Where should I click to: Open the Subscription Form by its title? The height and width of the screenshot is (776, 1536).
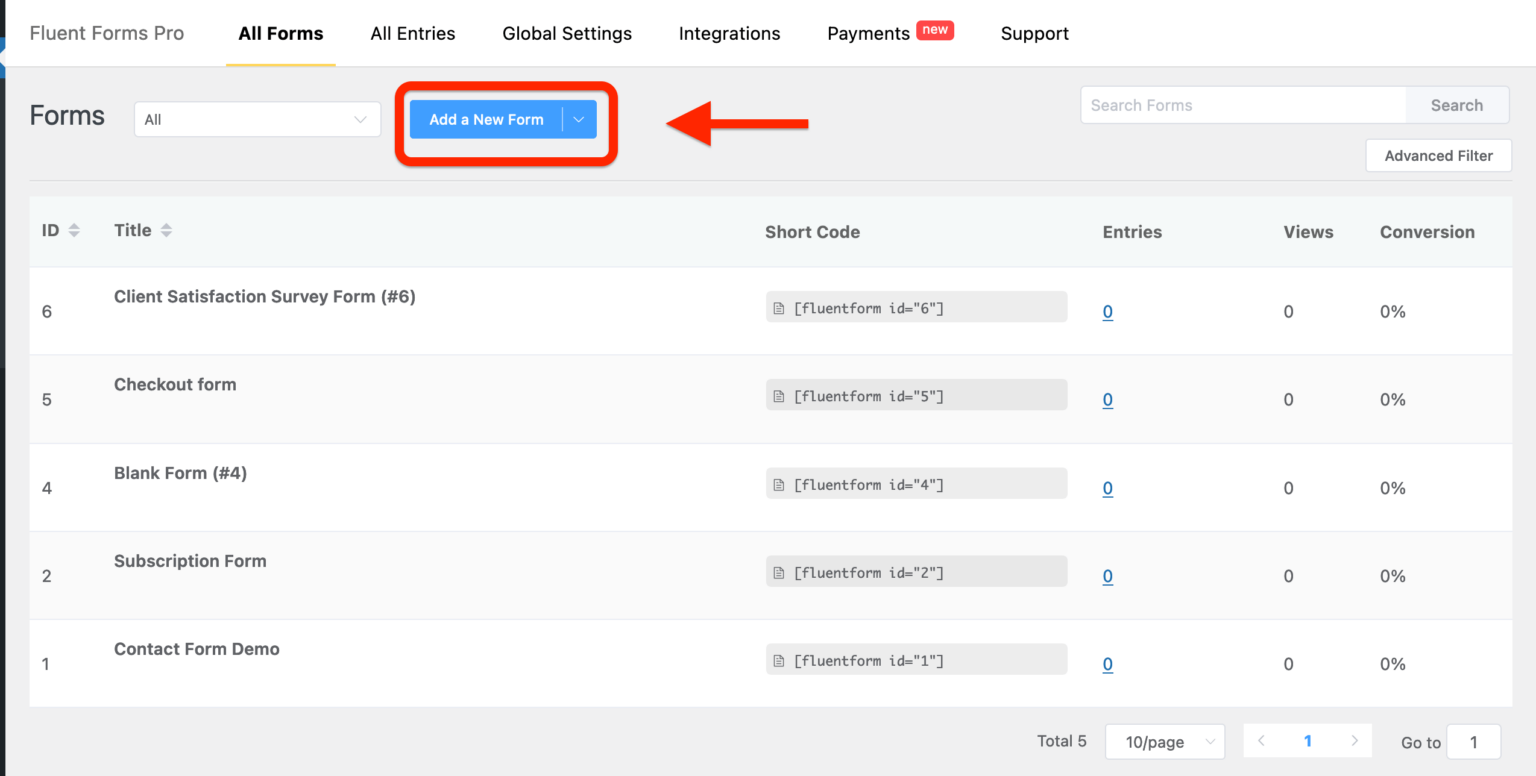coord(190,561)
